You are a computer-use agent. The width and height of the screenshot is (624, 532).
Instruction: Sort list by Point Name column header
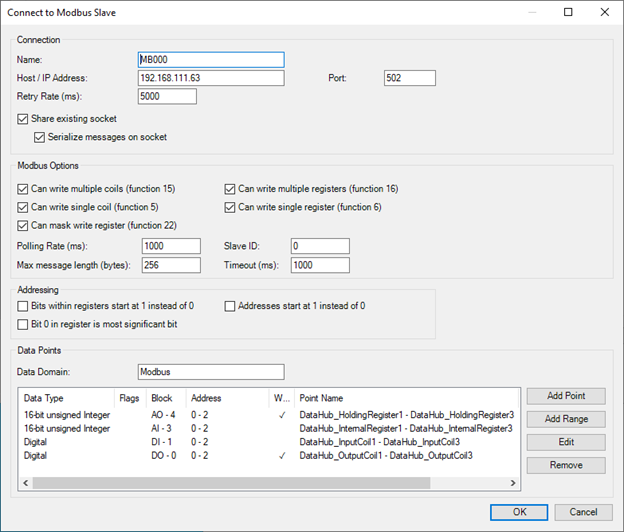pos(400,397)
